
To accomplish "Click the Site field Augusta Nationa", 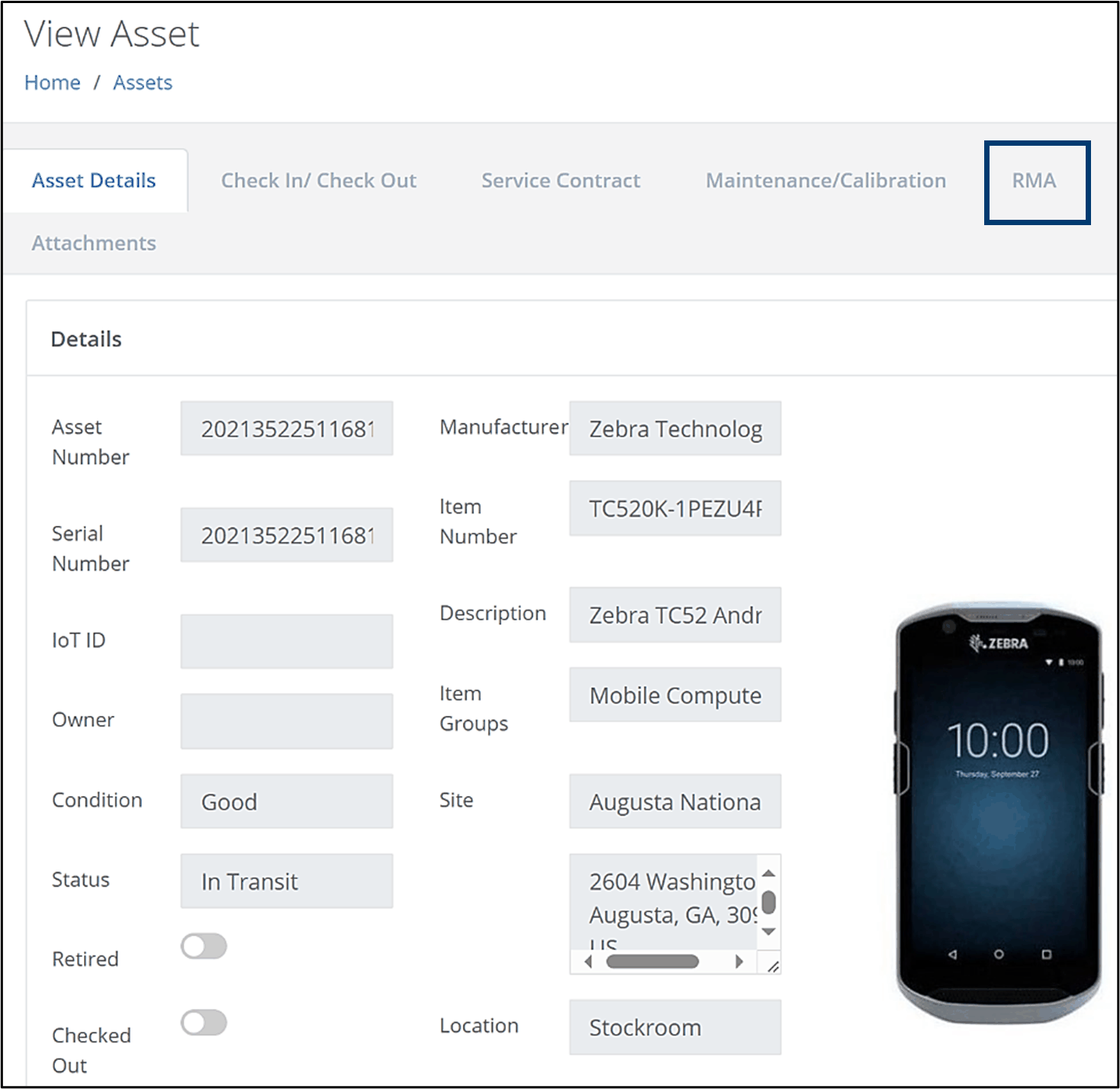I will (675, 801).
